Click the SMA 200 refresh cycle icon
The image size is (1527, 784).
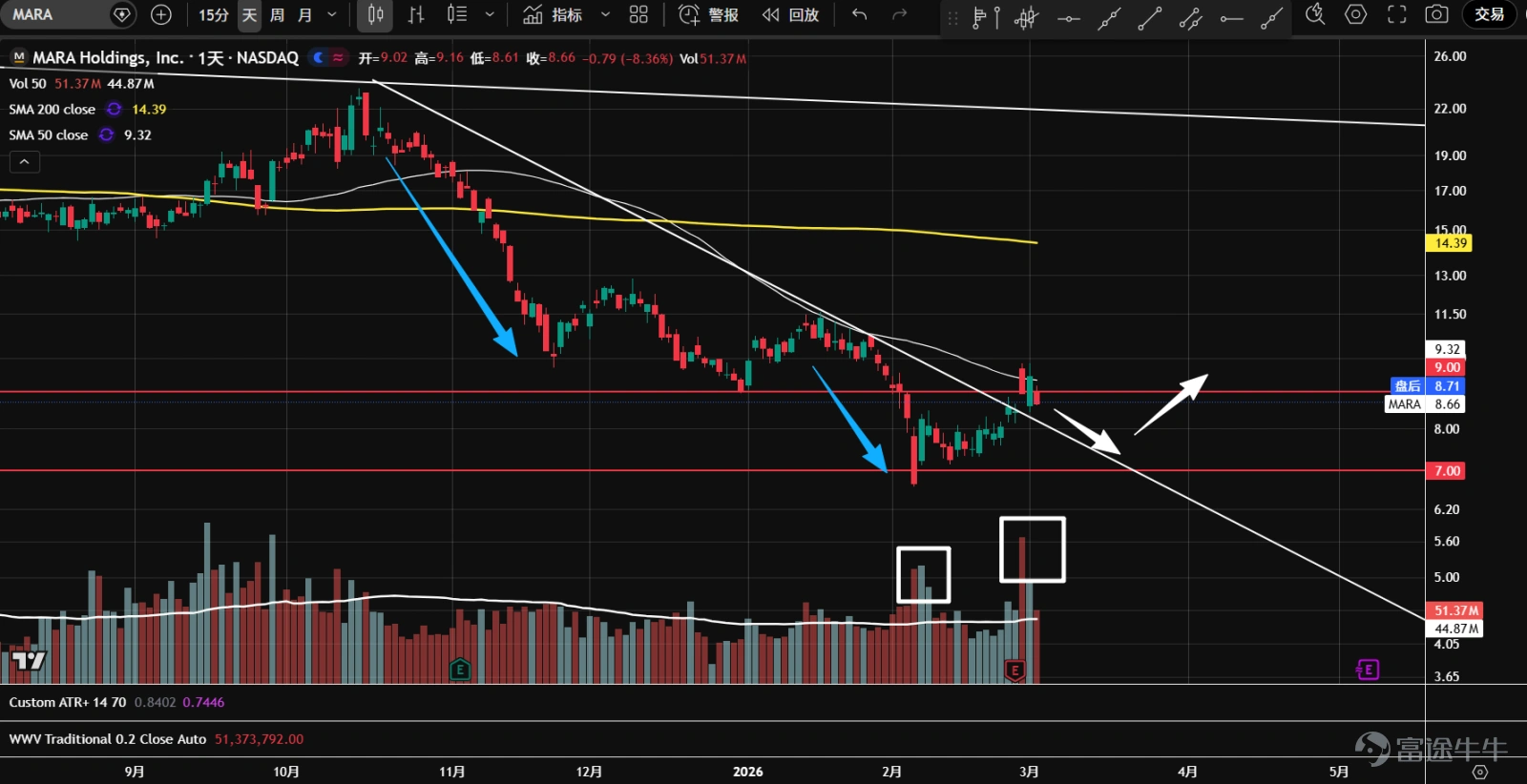[x=115, y=110]
